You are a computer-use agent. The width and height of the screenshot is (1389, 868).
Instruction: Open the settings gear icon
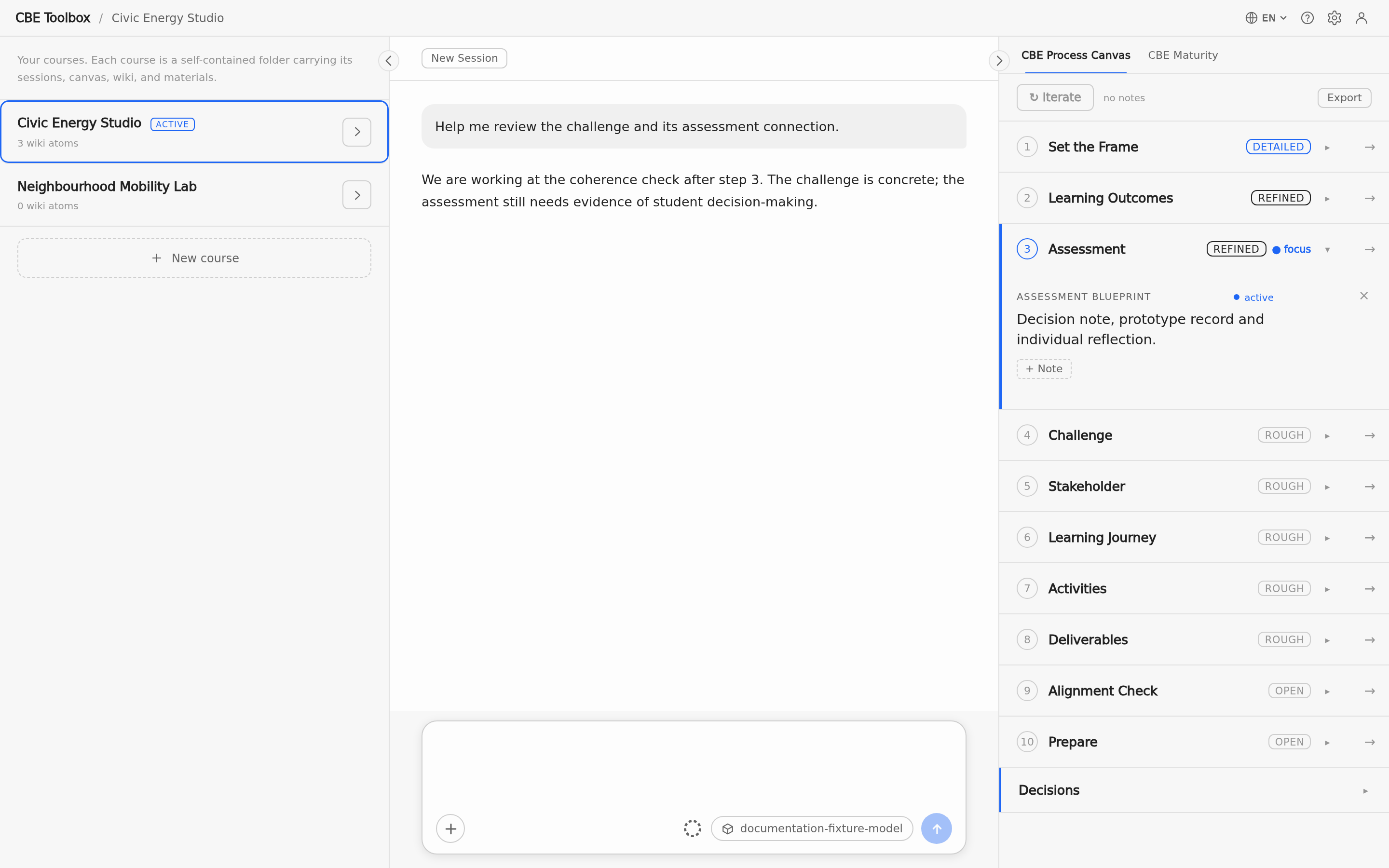[x=1334, y=18]
